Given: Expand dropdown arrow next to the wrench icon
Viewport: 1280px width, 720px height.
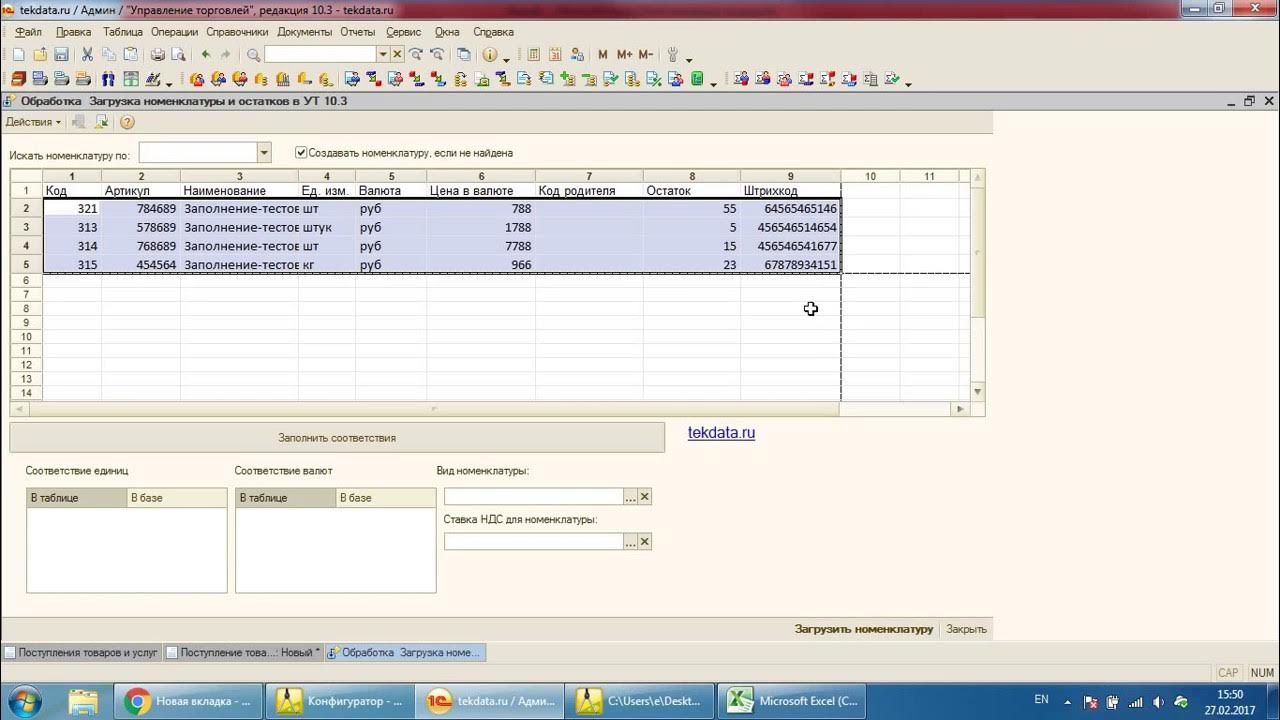Looking at the screenshot, I should (x=689, y=58).
